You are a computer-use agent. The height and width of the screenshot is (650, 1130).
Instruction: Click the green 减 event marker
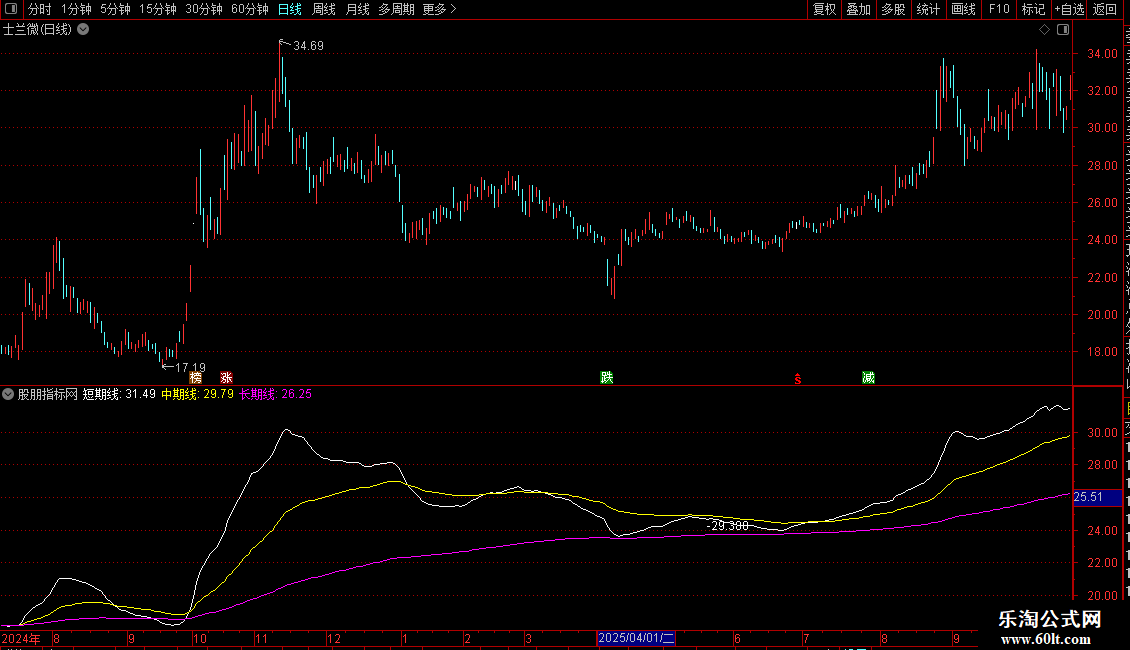pyautogui.click(x=868, y=378)
